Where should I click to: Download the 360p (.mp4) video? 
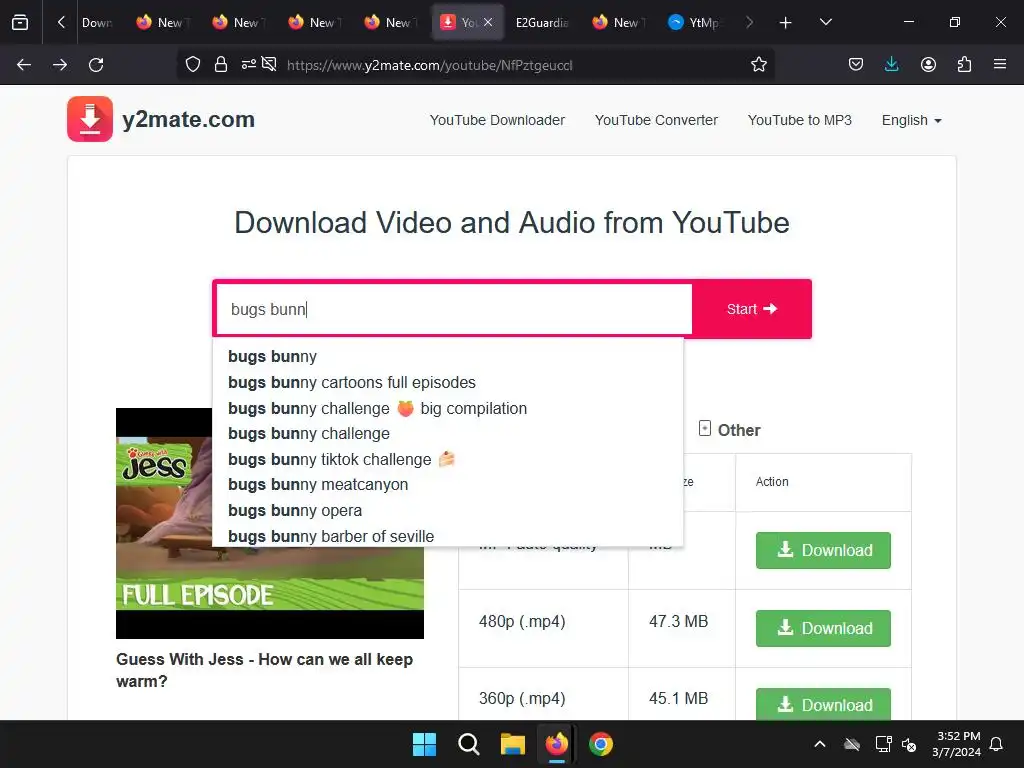823,704
